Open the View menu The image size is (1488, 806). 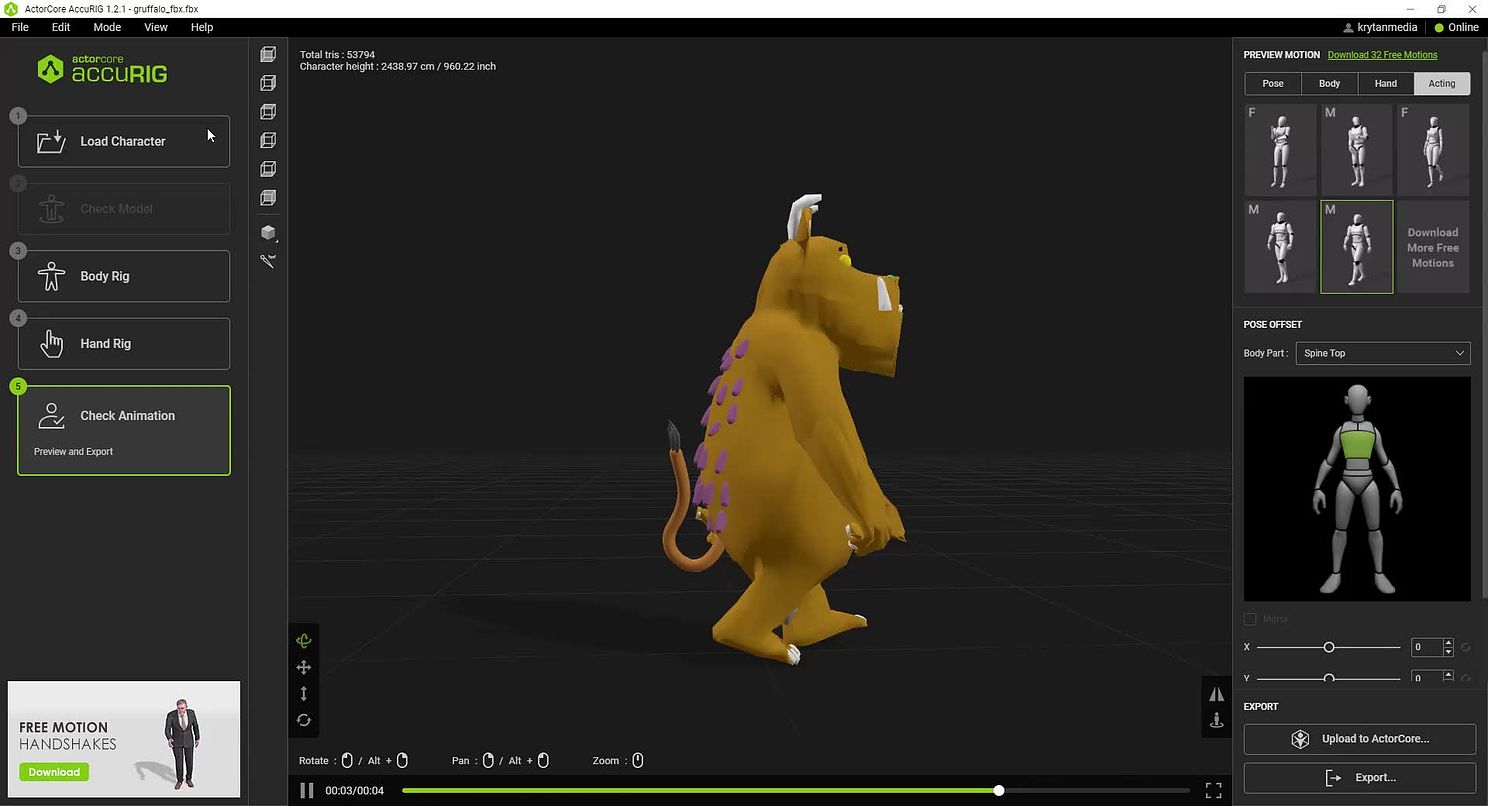tap(156, 27)
